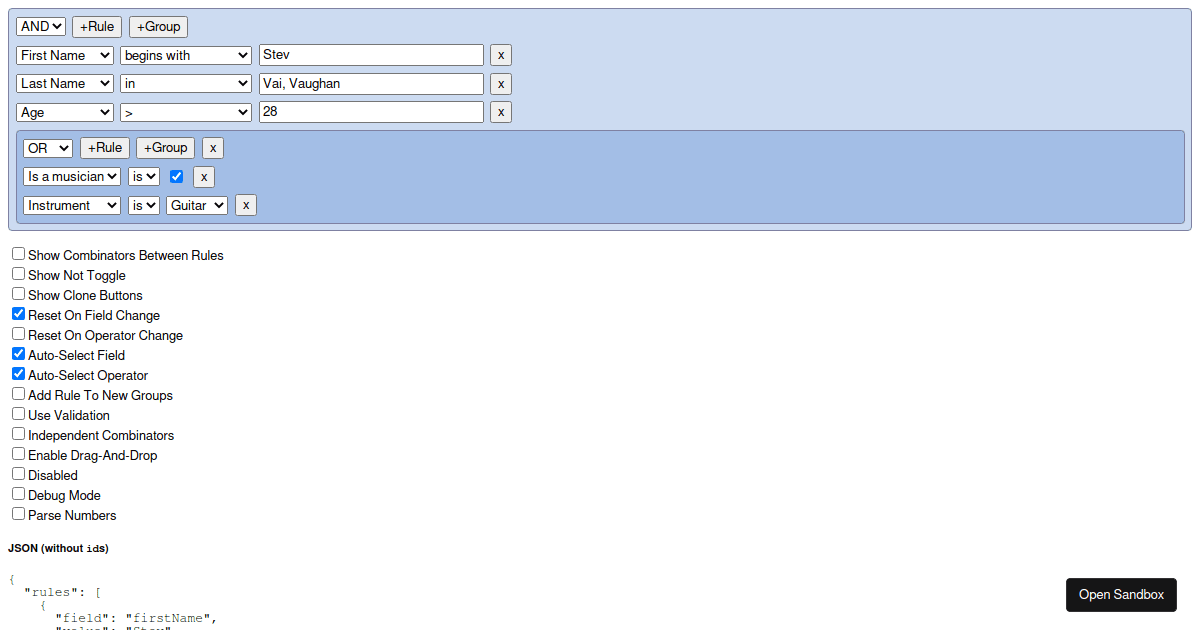Delete the OR group with x
1200x630 pixels.
point(213,148)
